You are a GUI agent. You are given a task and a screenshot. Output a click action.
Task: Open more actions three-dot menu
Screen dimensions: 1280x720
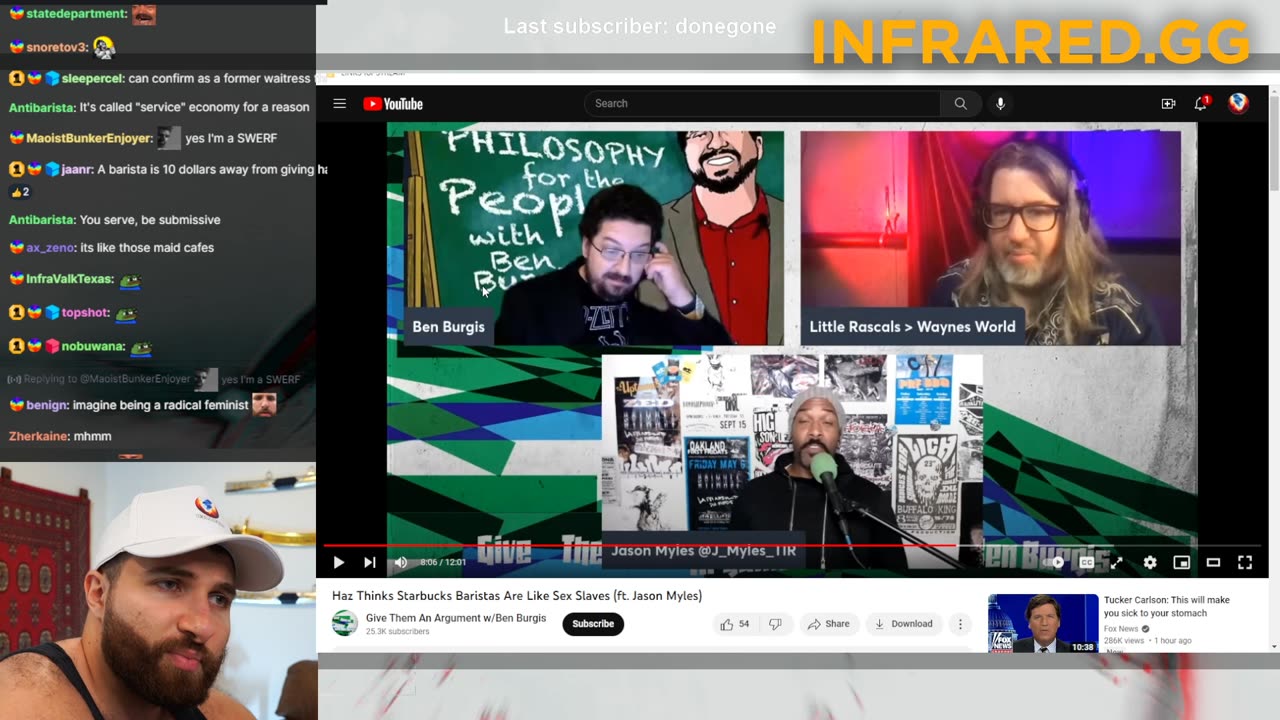(960, 624)
